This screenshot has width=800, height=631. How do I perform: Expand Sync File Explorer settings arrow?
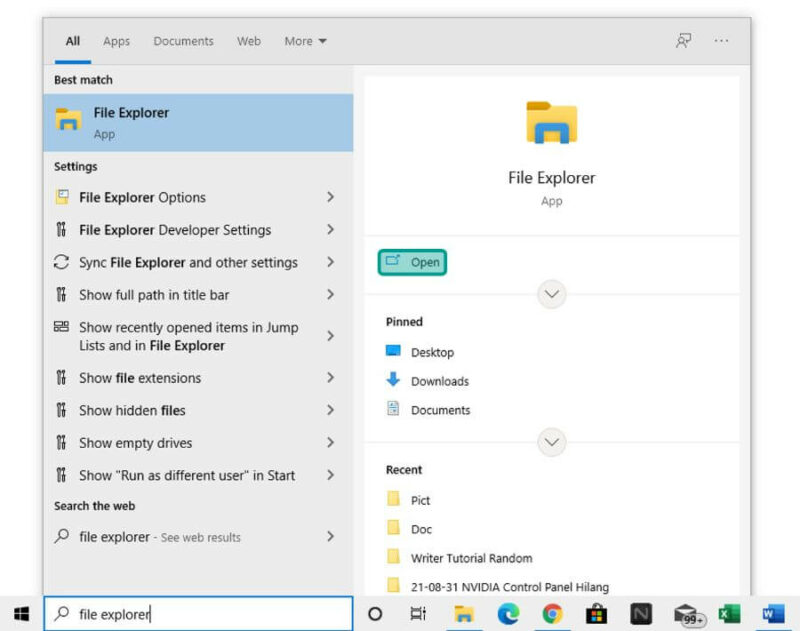point(331,262)
